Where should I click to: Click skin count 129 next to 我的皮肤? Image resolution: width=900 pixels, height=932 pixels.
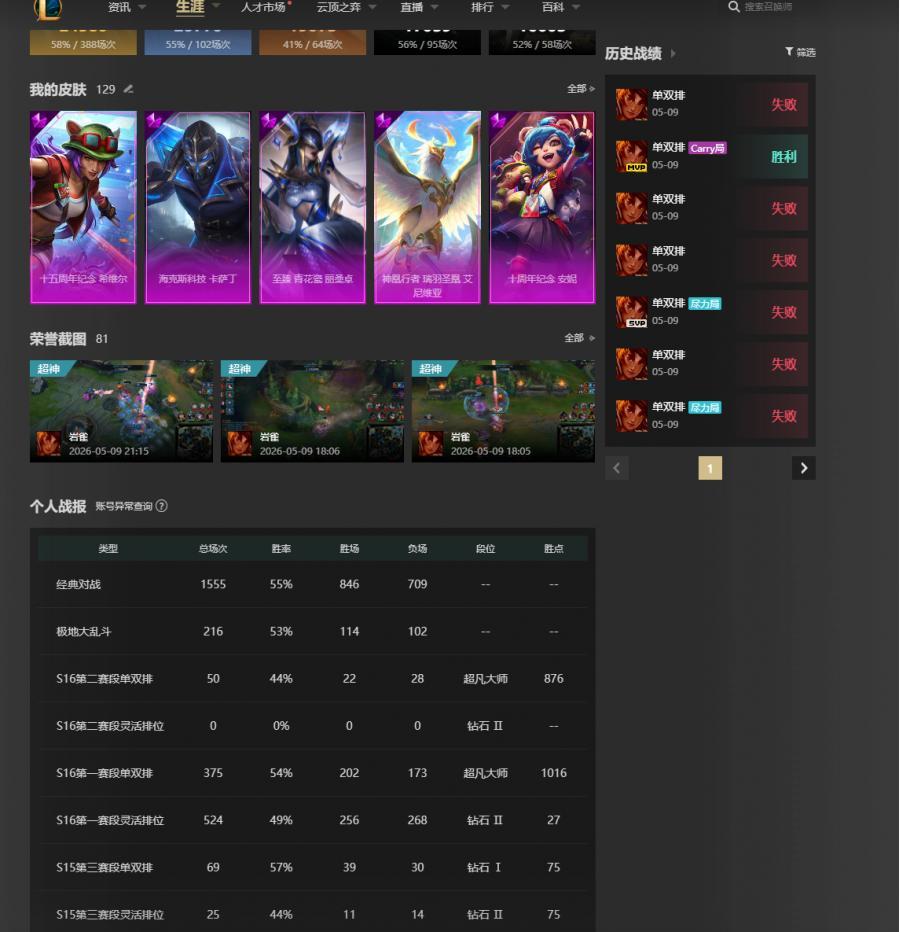106,89
